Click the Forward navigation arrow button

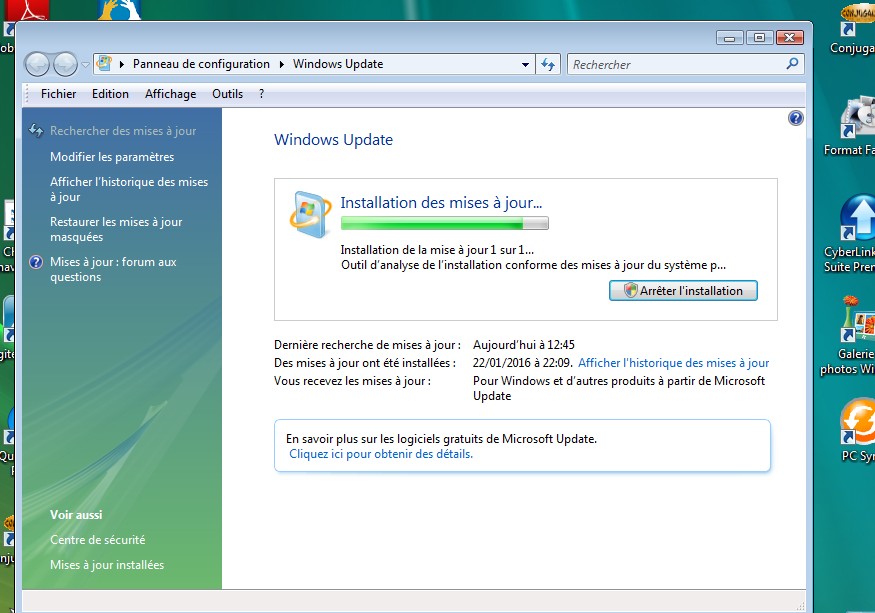coord(65,64)
